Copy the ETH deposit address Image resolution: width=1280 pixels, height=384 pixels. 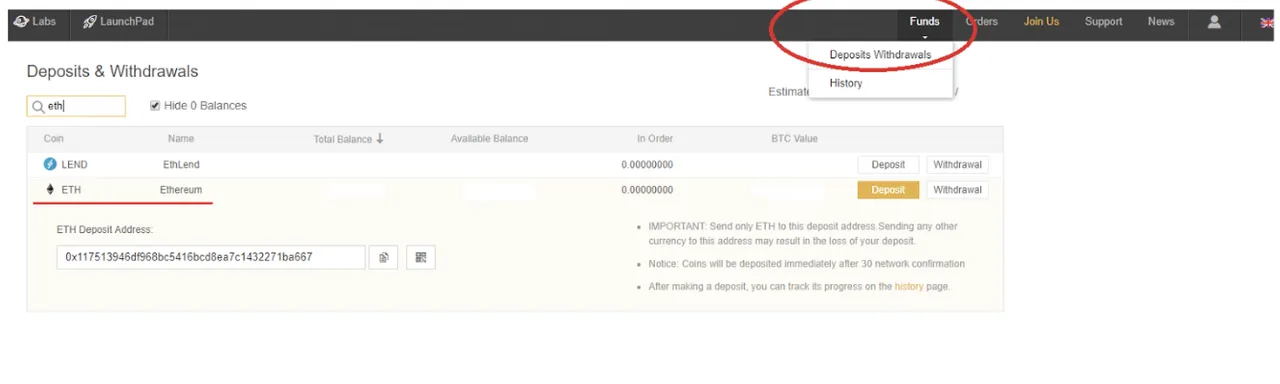coord(384,257)
